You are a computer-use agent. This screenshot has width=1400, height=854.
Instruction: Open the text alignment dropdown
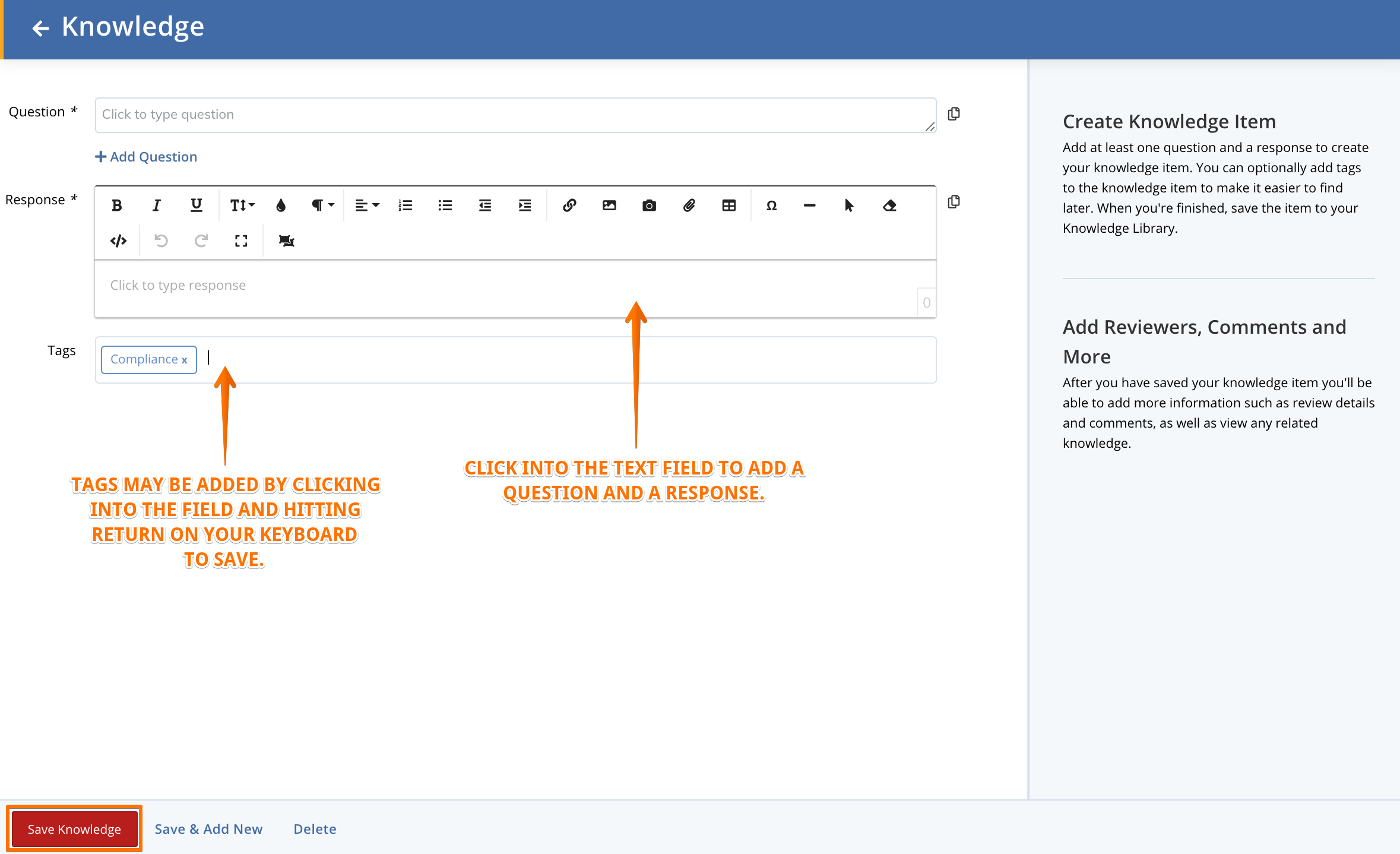(x=367, y=205)
